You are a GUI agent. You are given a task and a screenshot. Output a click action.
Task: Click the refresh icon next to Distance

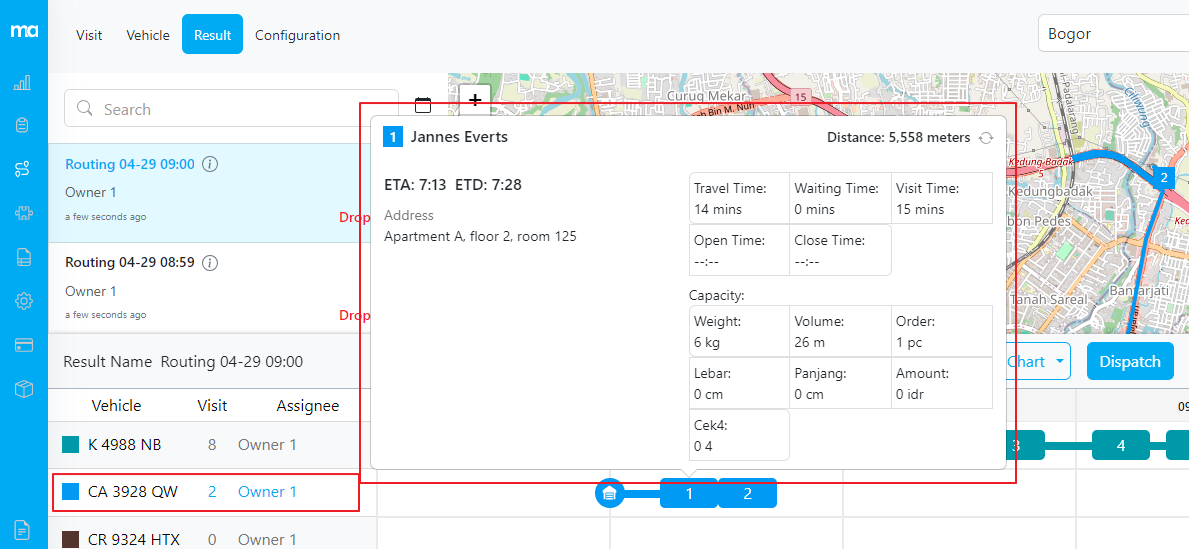point(986,138)
